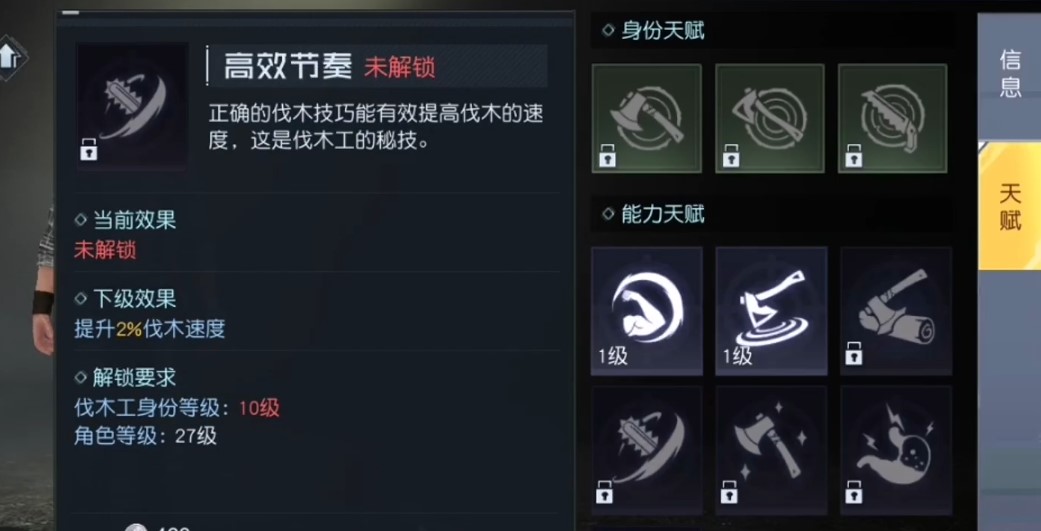Click the home arrow icon at left edge

pos(11,58)
